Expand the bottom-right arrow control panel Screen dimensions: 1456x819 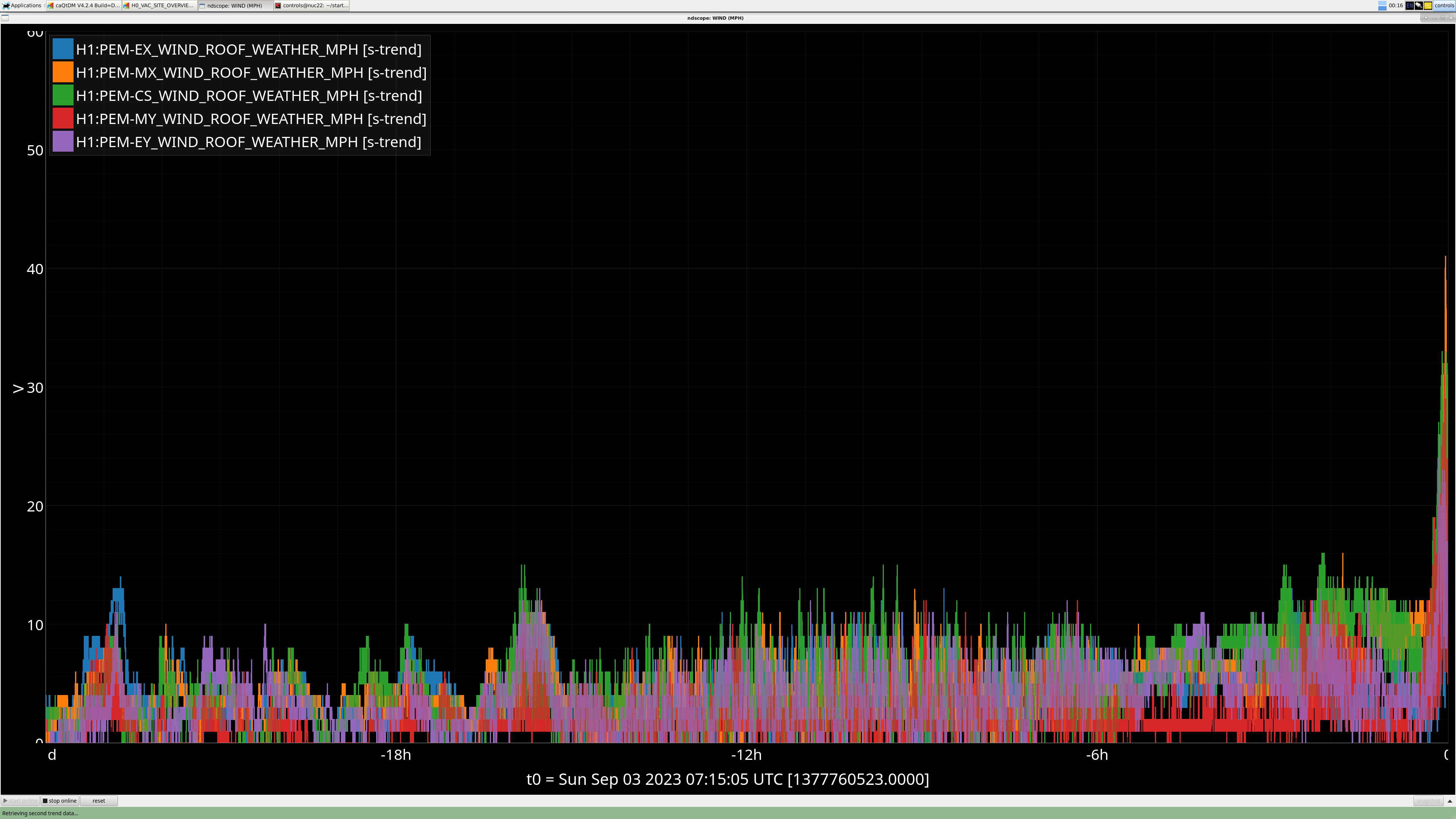(x=1450, y=801)
